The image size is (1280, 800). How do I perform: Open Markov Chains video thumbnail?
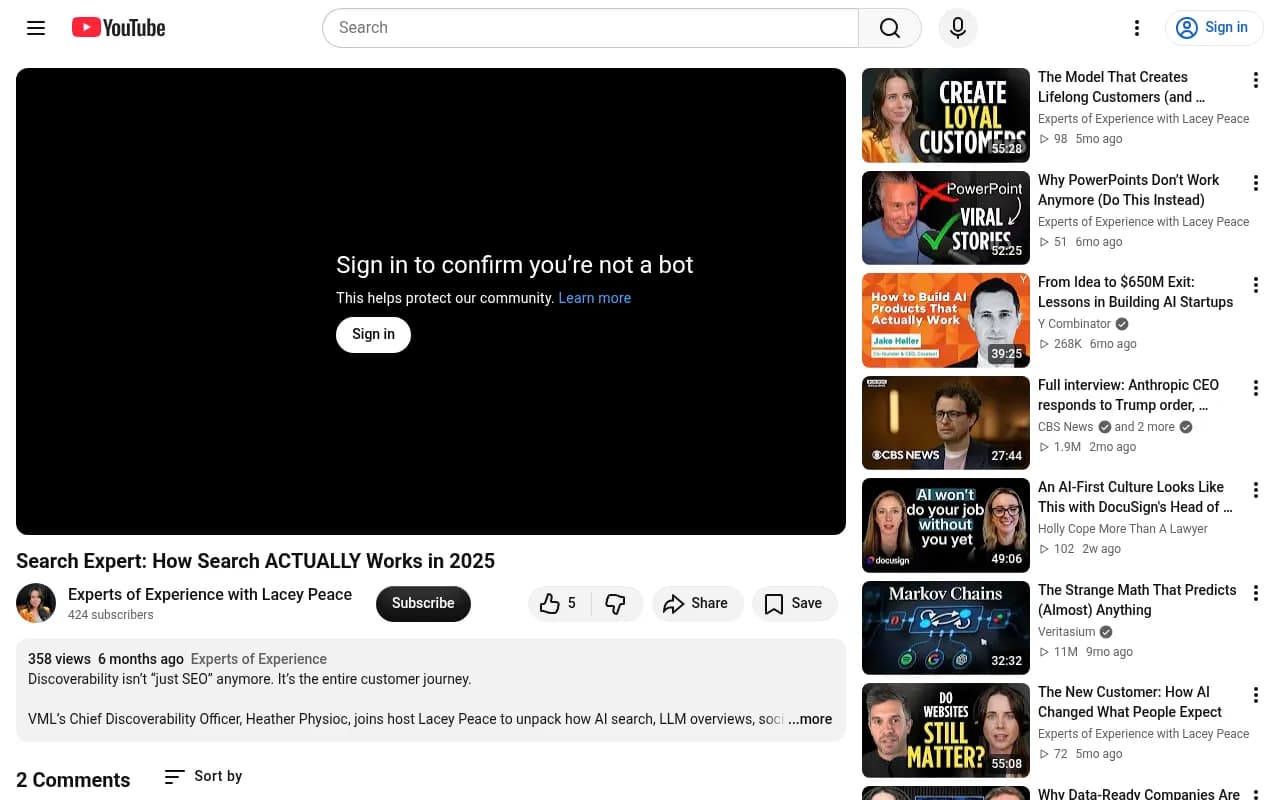[x=946, y=628]
